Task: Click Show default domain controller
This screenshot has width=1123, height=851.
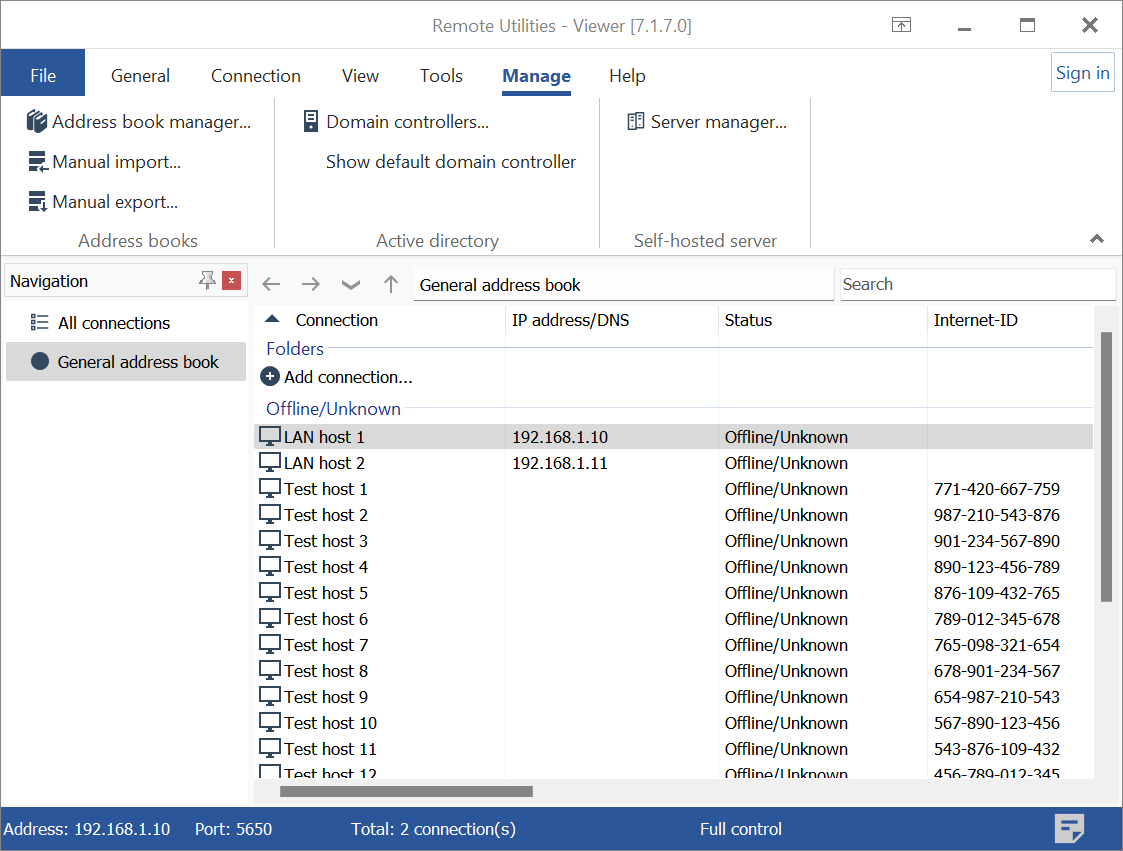Action: 450,162
